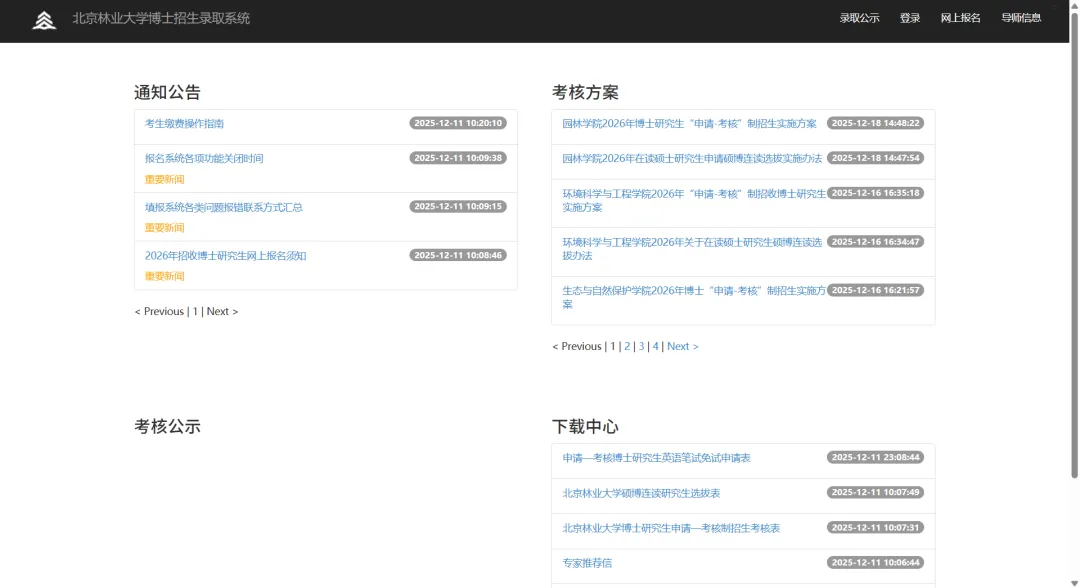
Task: Open the 考生缴费操作指南 notice
Action: 184,124
